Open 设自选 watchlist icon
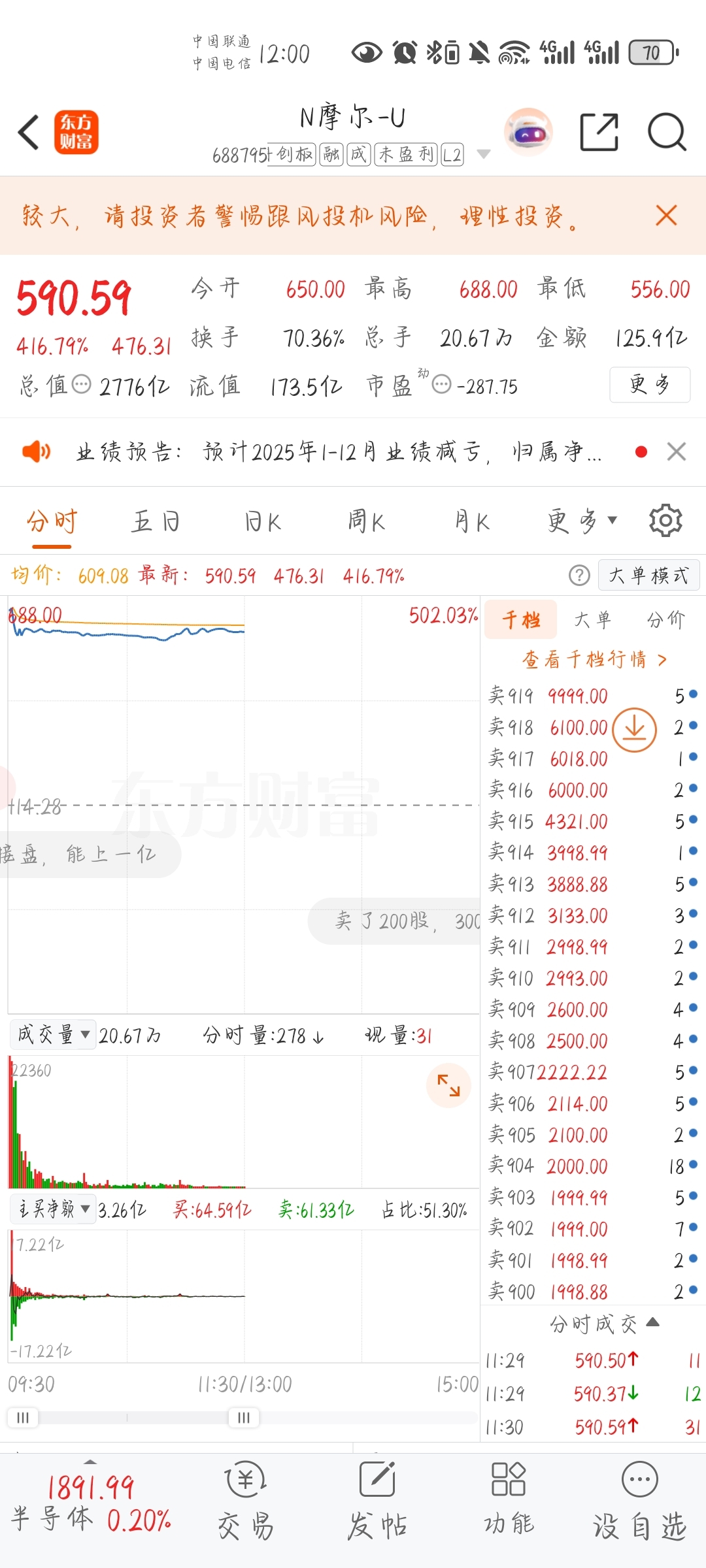Viewport: 706px width, 1568px height. (x=640, y=1501)
